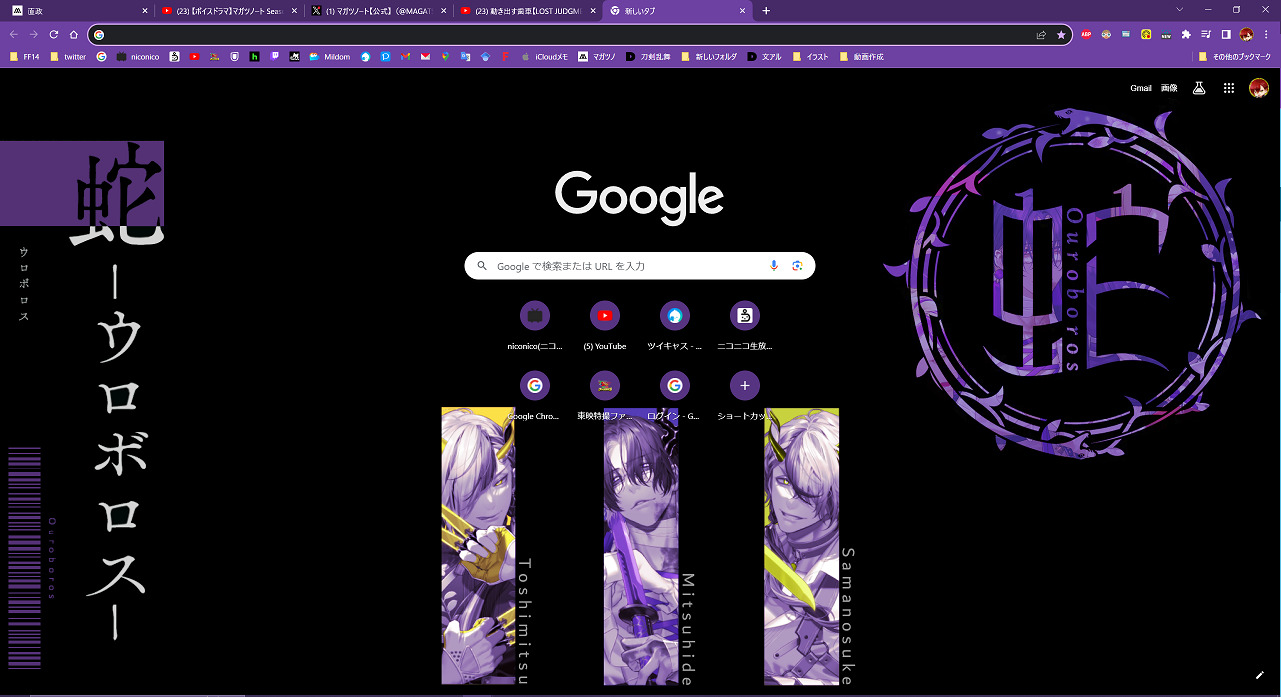Open the イラスト bookmarks folder
The height and width of the screenshot is (697, 1281).
click(x=810, y=57)
